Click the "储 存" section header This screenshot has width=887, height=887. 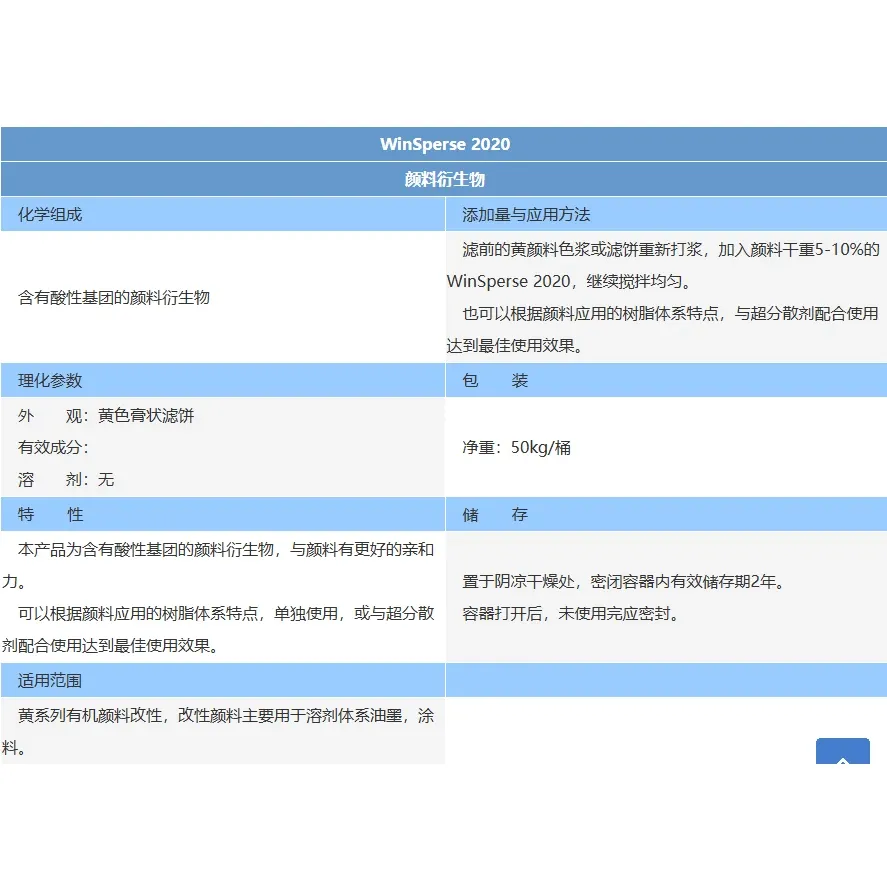[x=666, y=514]
